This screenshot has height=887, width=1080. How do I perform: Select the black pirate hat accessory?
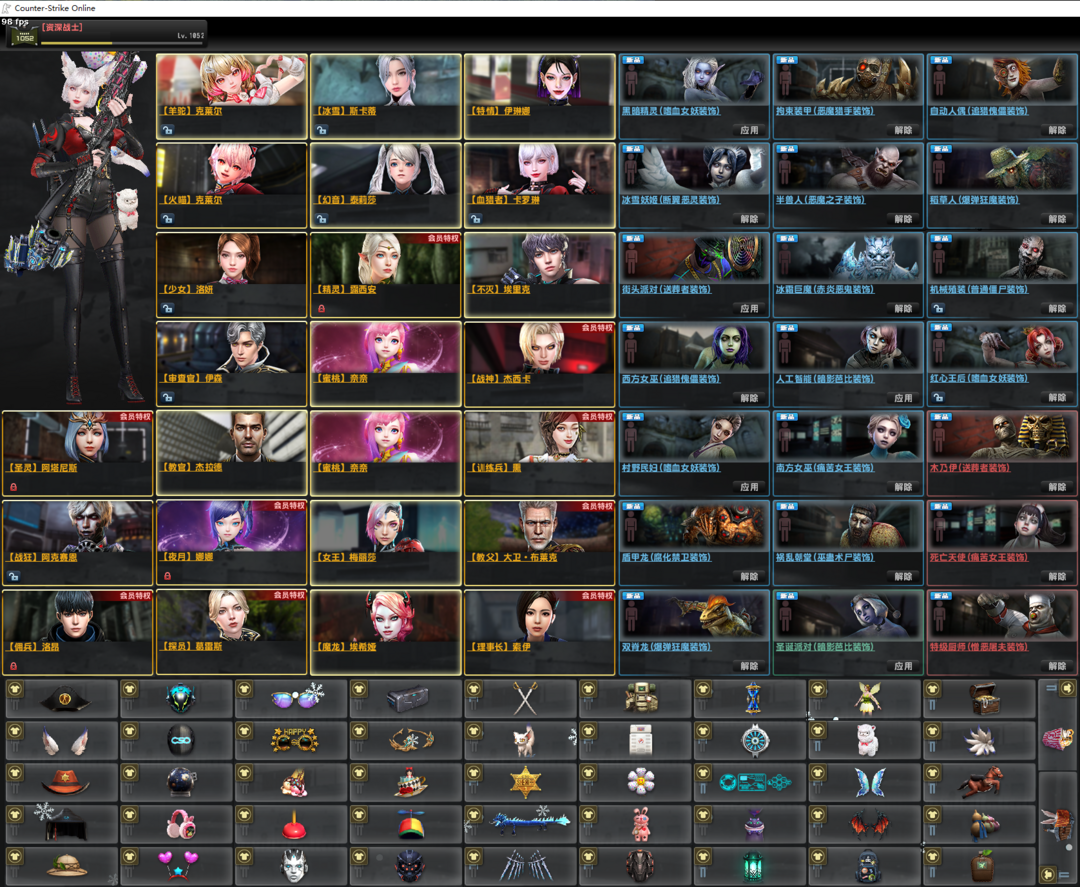(x=65, y=699)
